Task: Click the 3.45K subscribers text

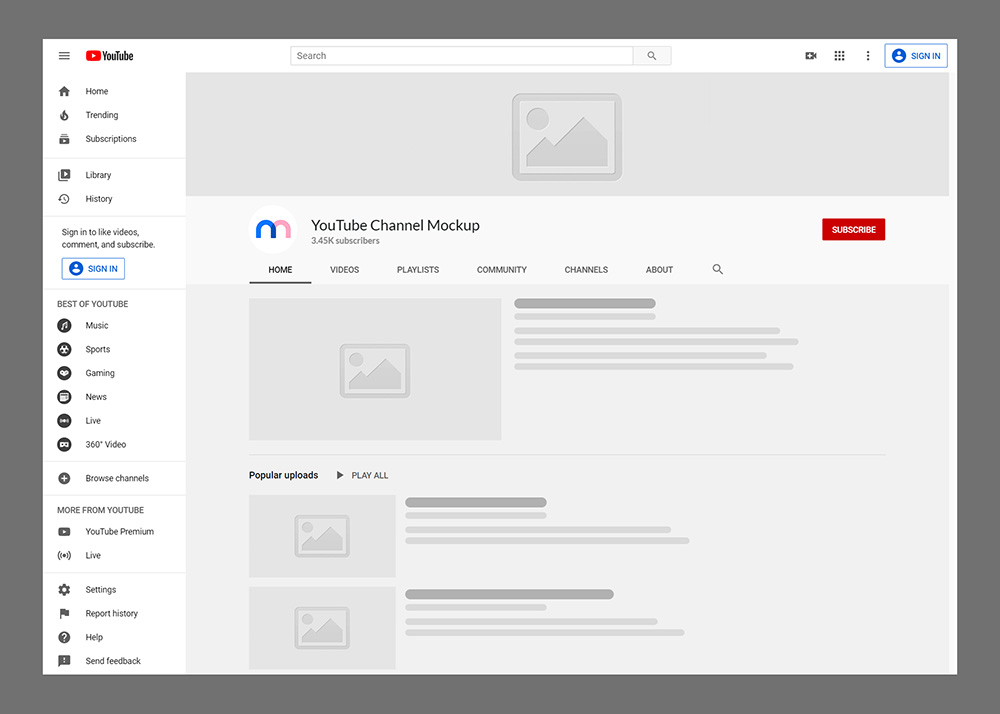Action: (x=345, y=241)
